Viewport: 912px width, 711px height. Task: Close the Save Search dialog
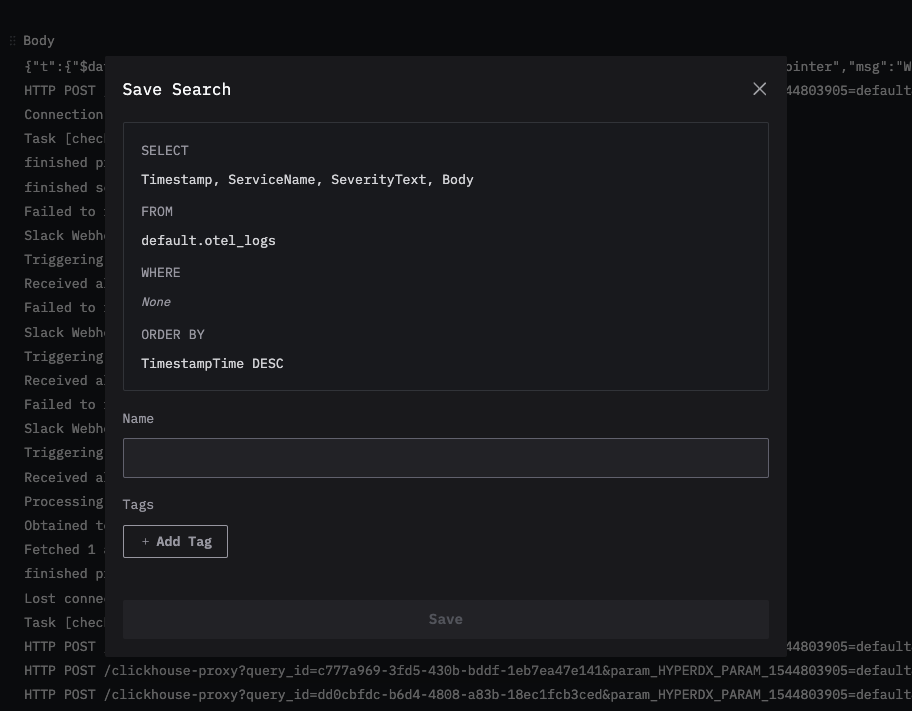759,89
